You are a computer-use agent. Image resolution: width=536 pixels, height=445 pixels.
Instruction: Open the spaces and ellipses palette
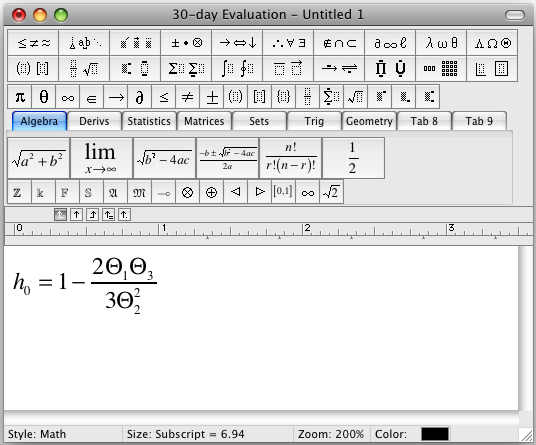[84, 43]
